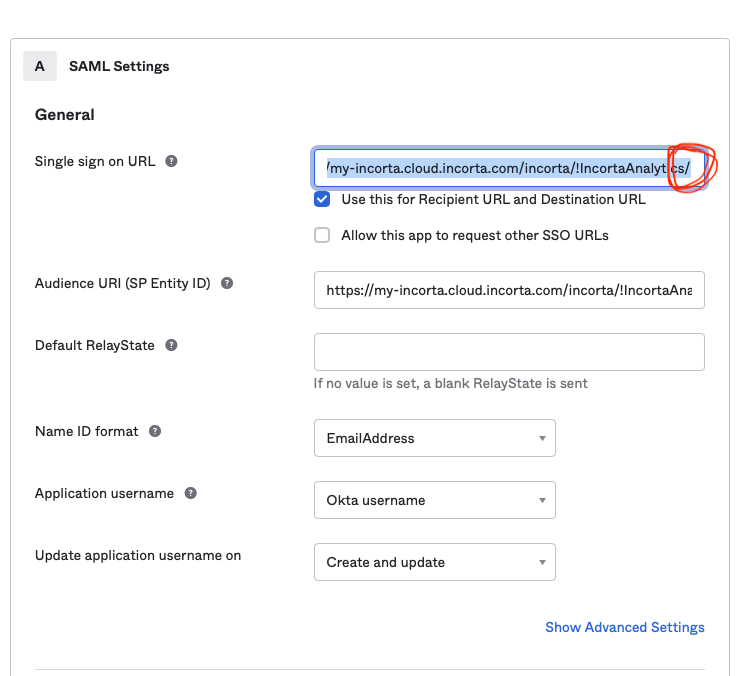Open the Name ID format EmailAddress dropdown
This screenshot has height=676, width=737.
[434, 438]
